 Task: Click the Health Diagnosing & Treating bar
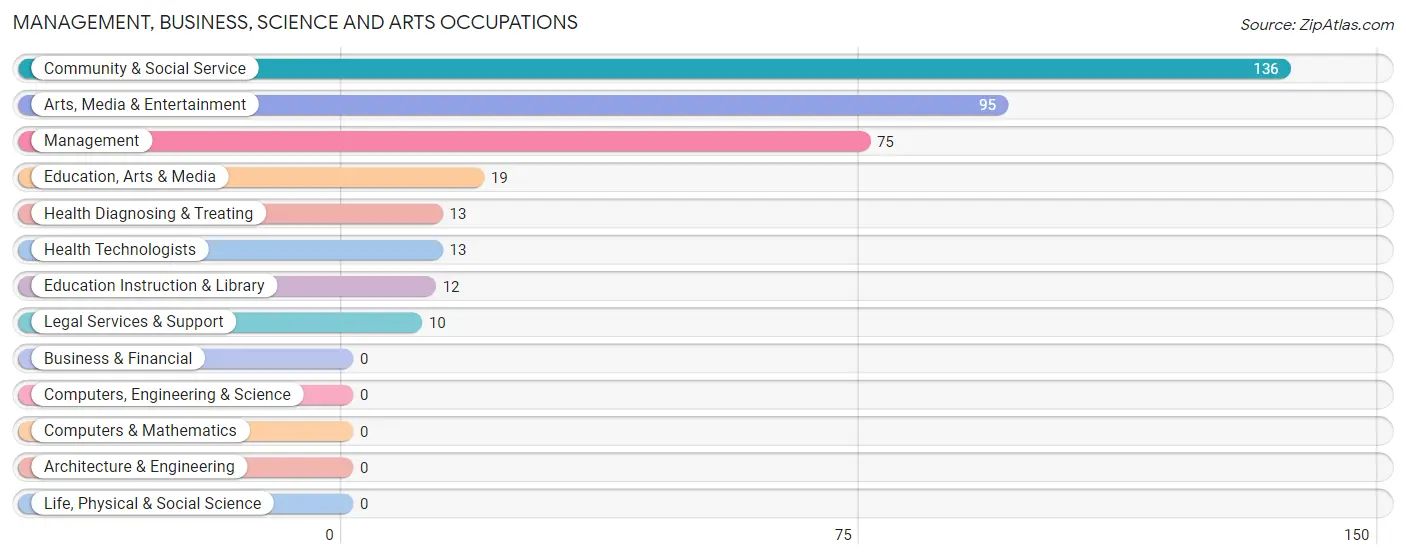point(230,214)
